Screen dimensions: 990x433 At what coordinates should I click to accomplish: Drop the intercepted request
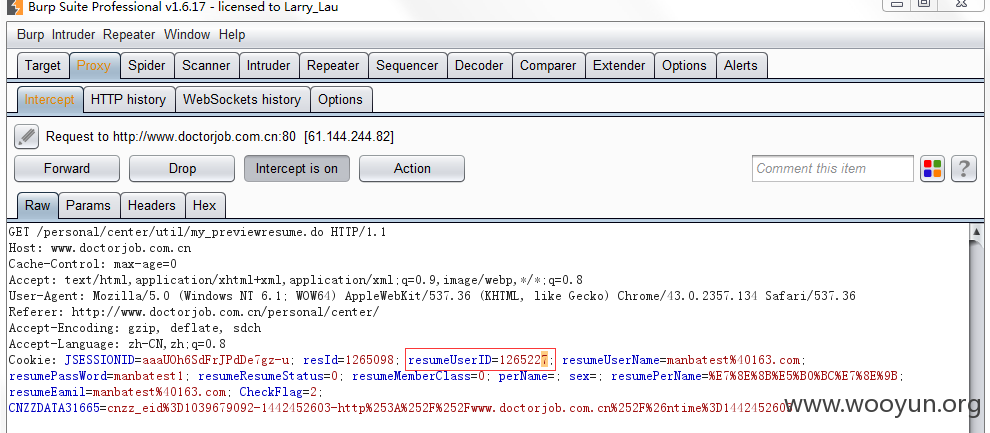coord(182,169)
